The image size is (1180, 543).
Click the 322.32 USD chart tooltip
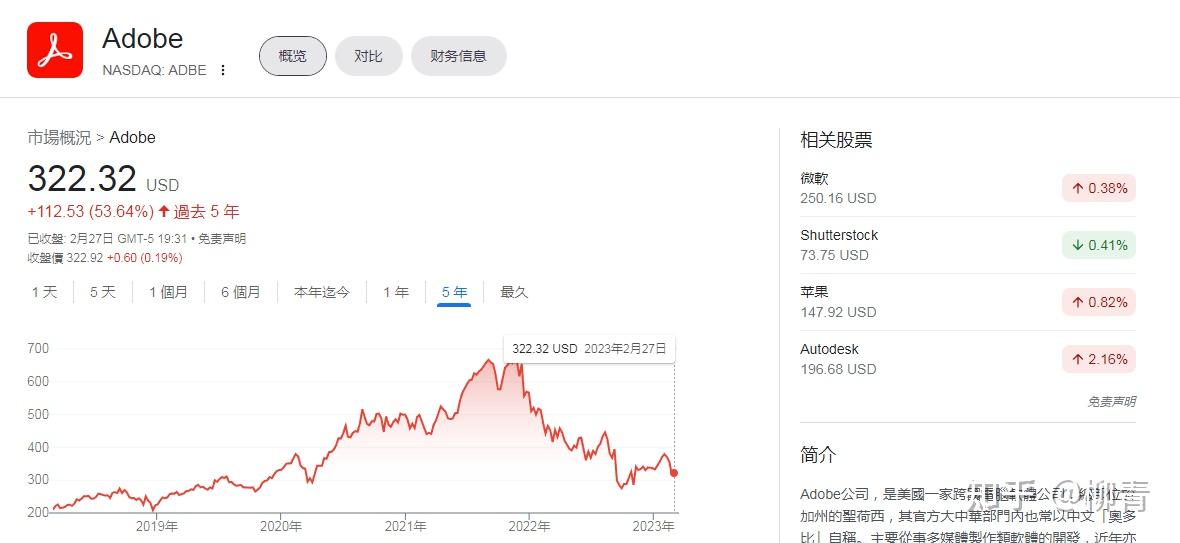point(589,349)
